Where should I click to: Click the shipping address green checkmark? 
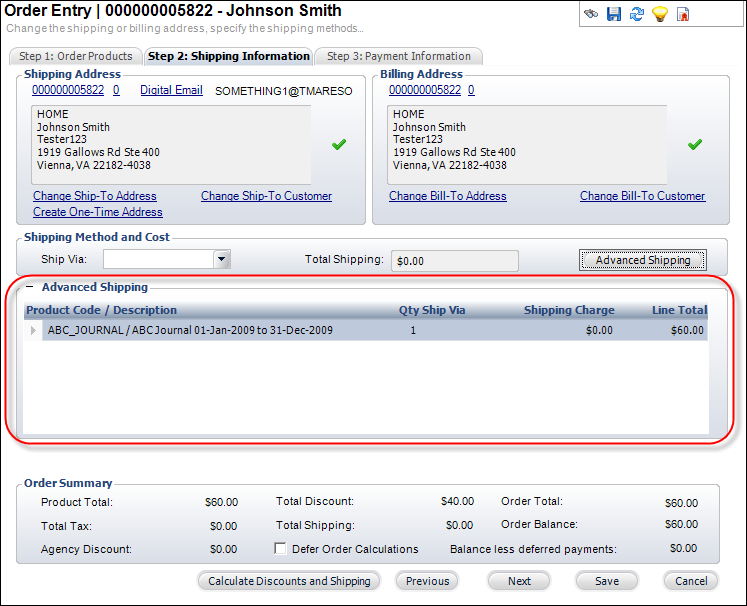(339, 145)
